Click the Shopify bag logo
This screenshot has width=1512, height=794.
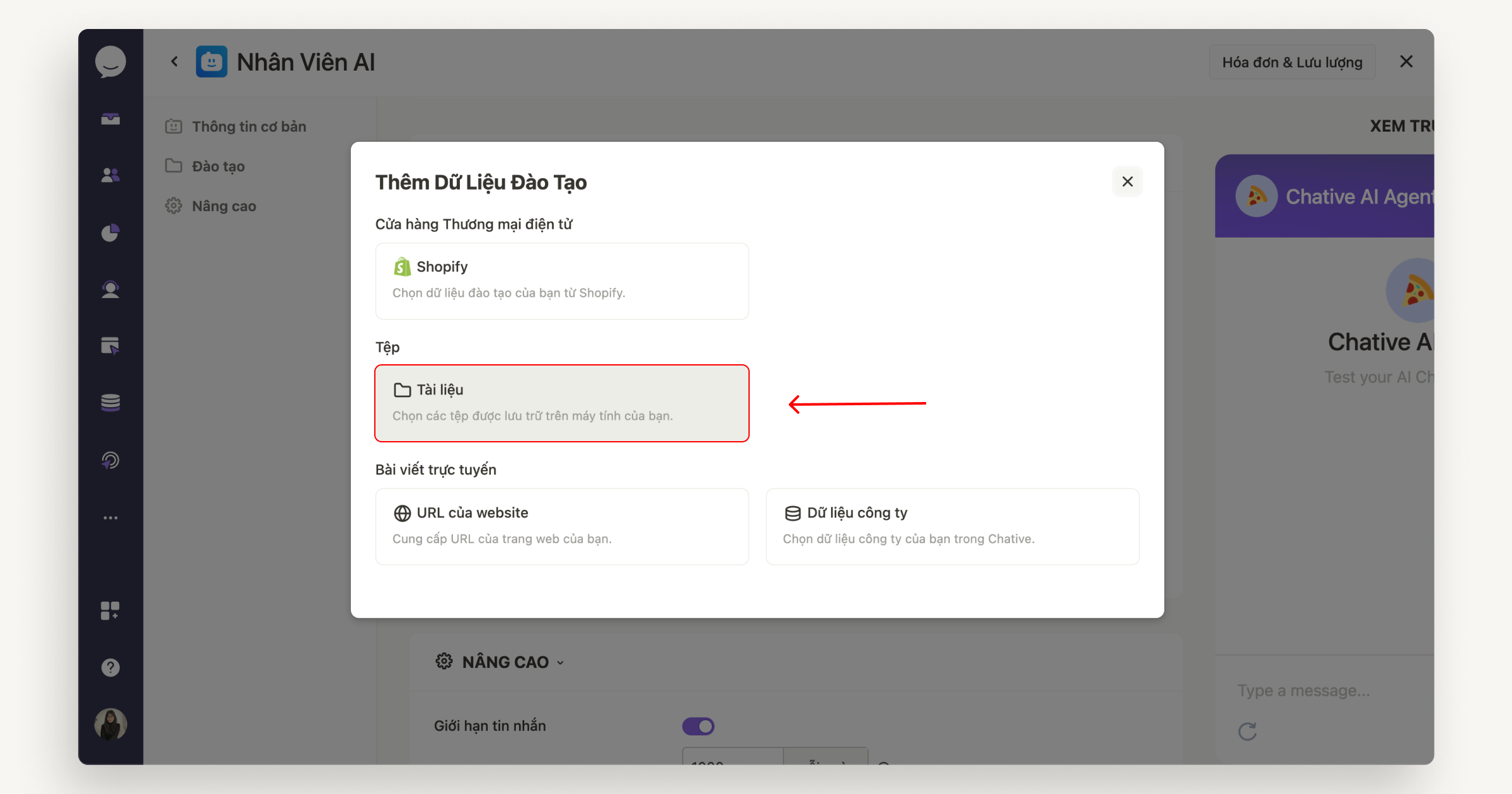(402, 267)
